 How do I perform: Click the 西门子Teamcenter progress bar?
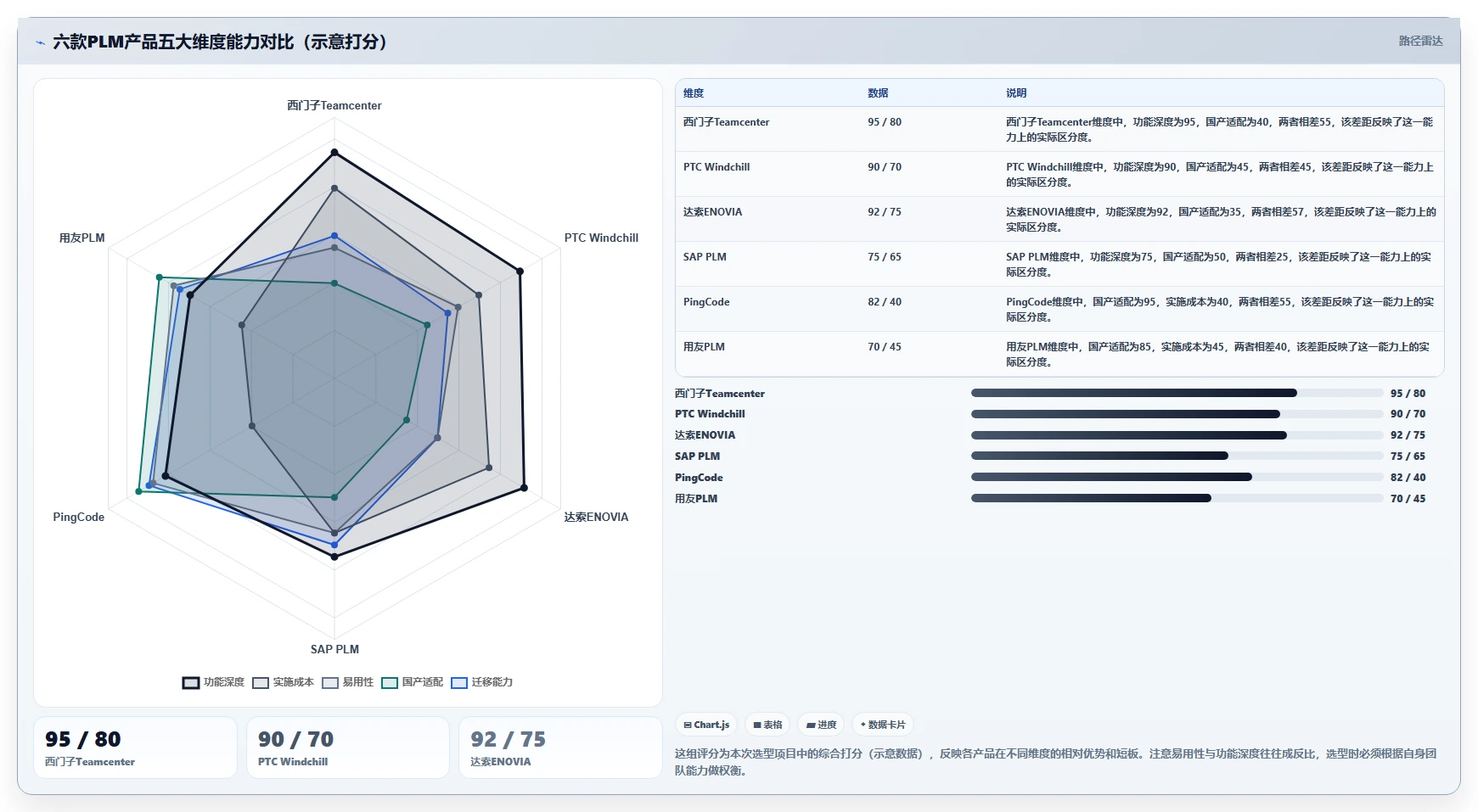coord(1177,393)
